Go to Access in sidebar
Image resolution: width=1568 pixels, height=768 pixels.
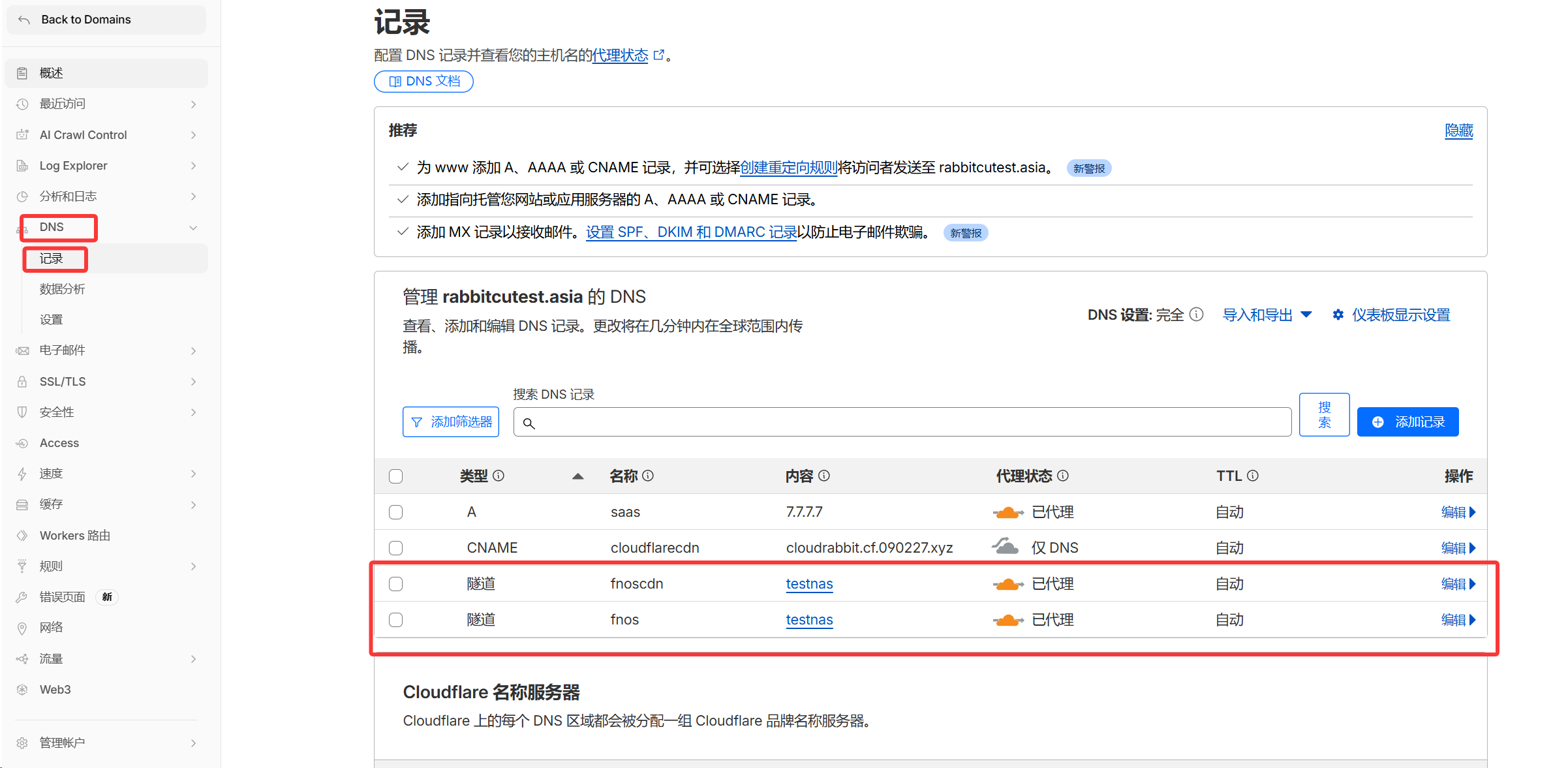[x=59, y=443]
